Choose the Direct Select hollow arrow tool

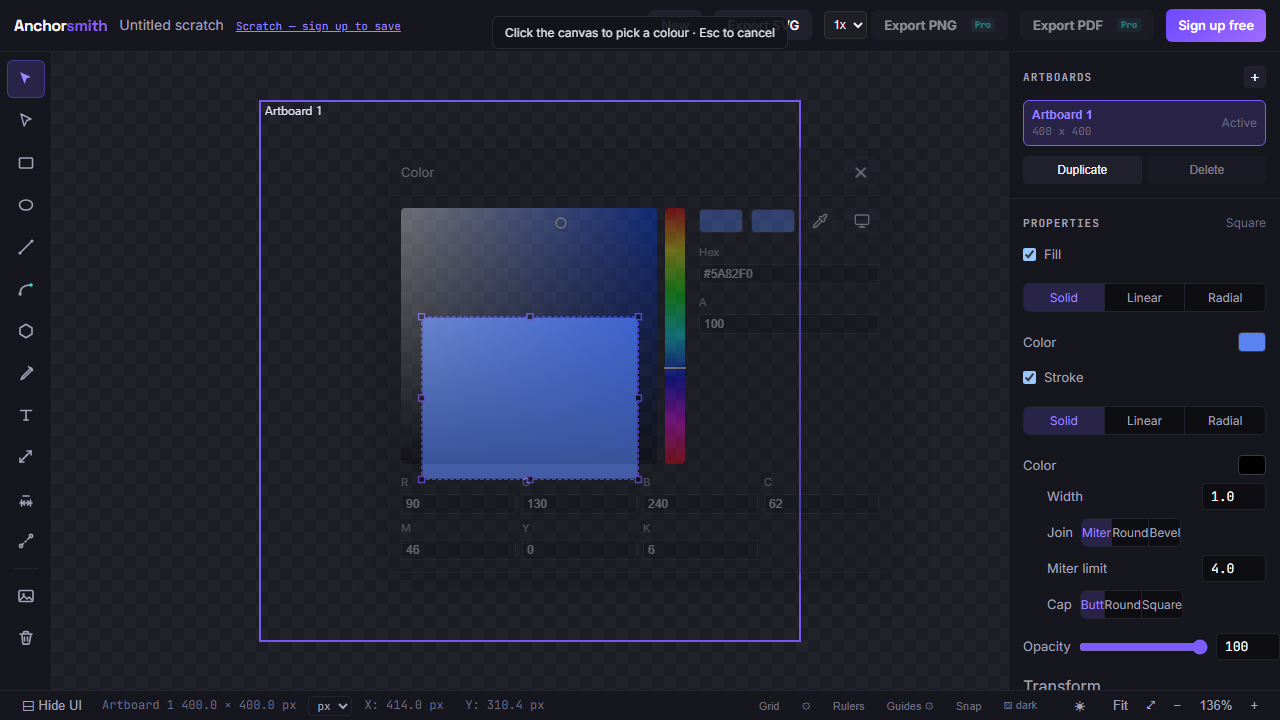click(26, 120)
